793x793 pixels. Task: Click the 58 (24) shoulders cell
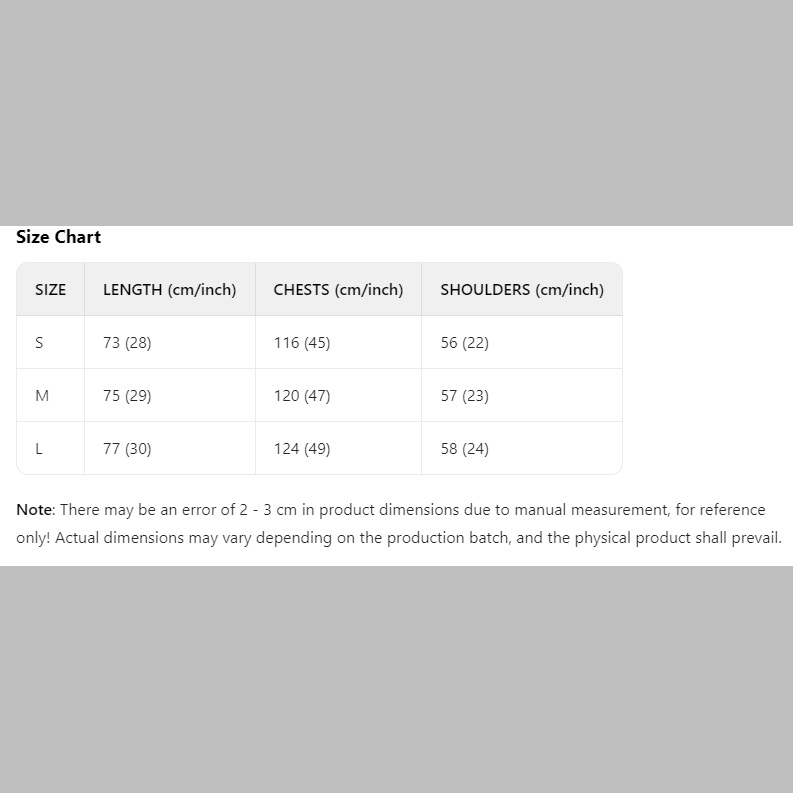click(465, 449)
